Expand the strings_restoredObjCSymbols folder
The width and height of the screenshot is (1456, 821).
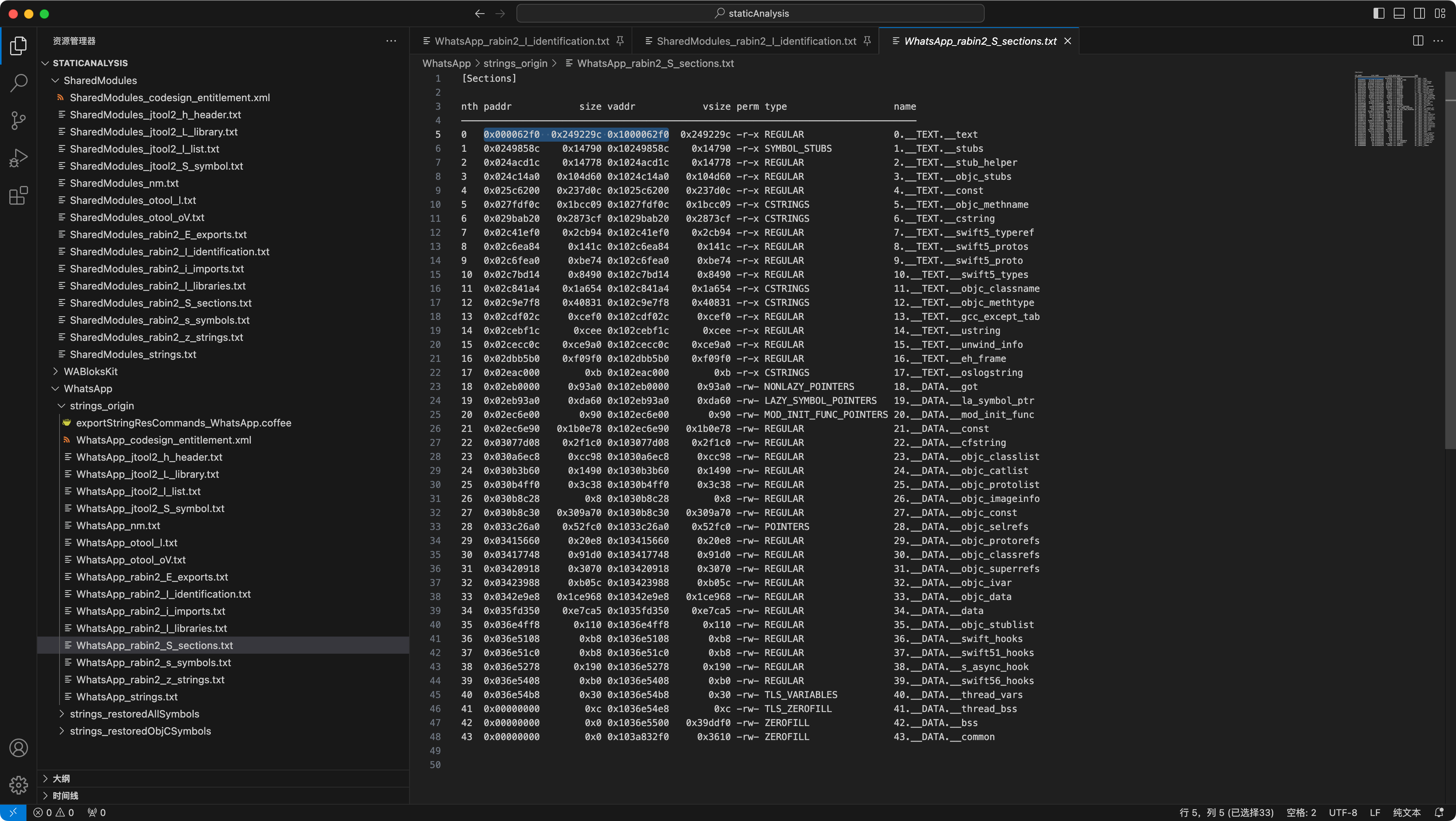[223, 730]
